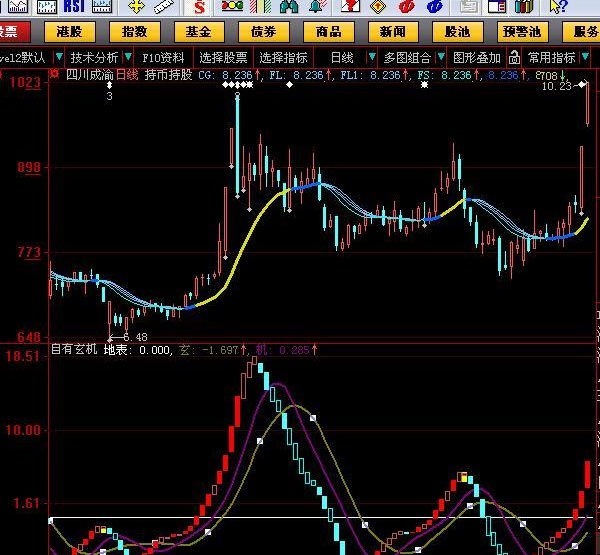This screenshot has height=555, width=600.
Task: Click the RSI indicator toolbar icon
Action: (74, 7)
